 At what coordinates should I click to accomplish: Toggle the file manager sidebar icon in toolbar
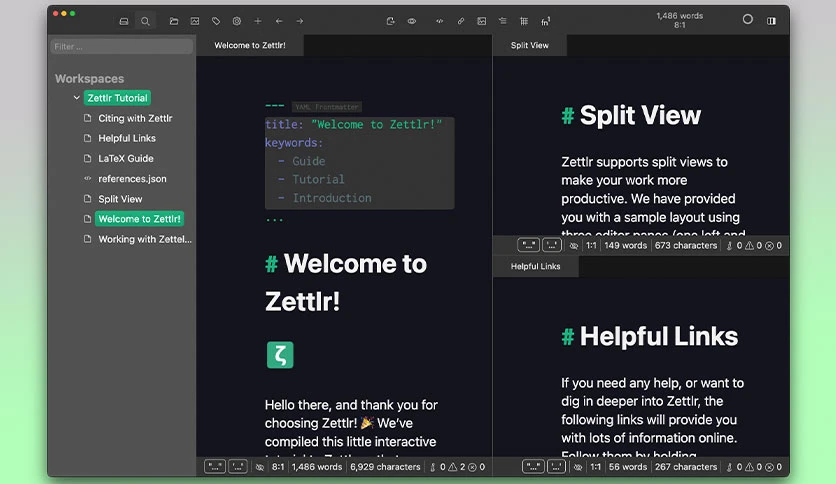(x=124, y=21)
